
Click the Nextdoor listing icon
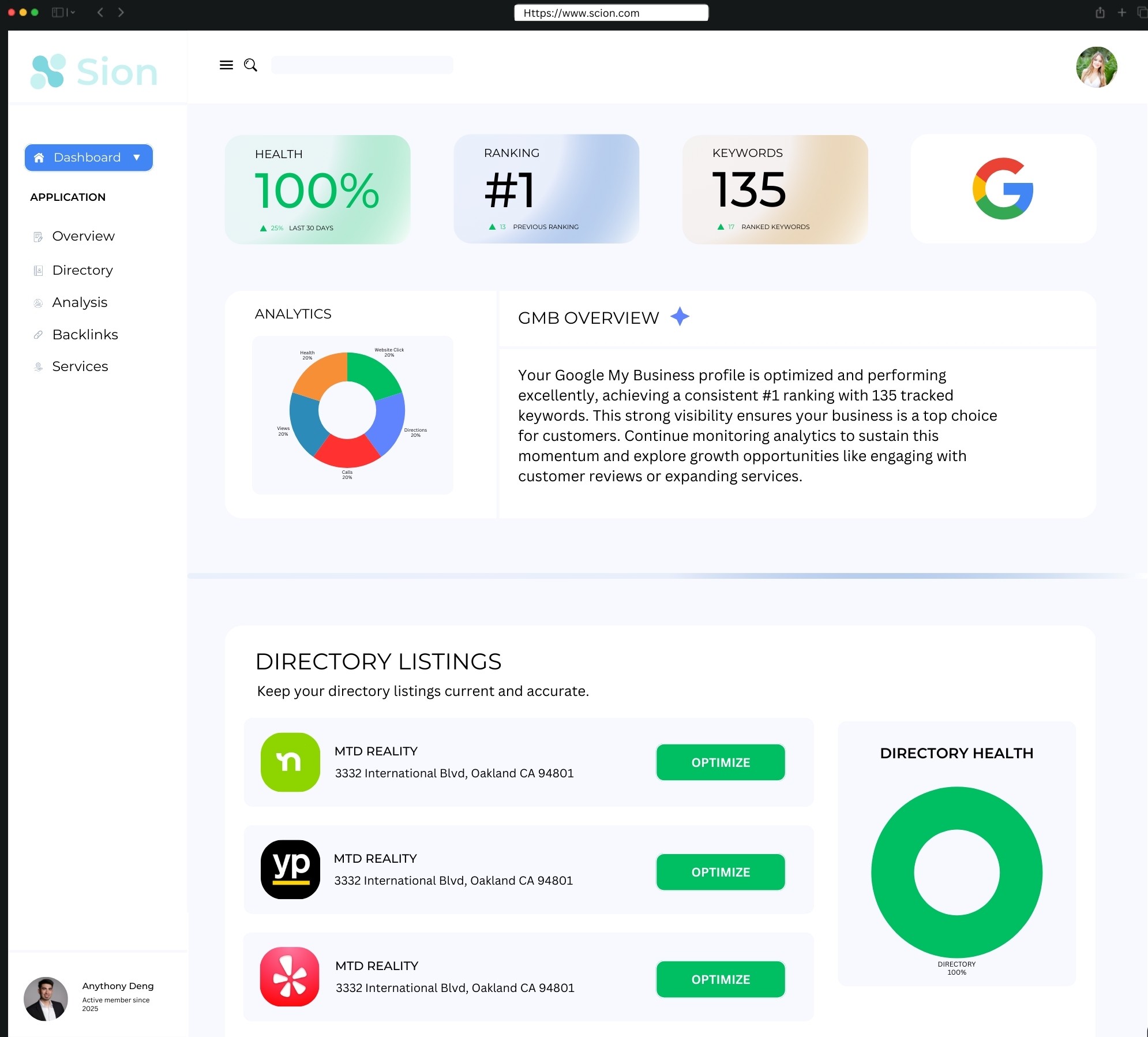tap(290, 762)
